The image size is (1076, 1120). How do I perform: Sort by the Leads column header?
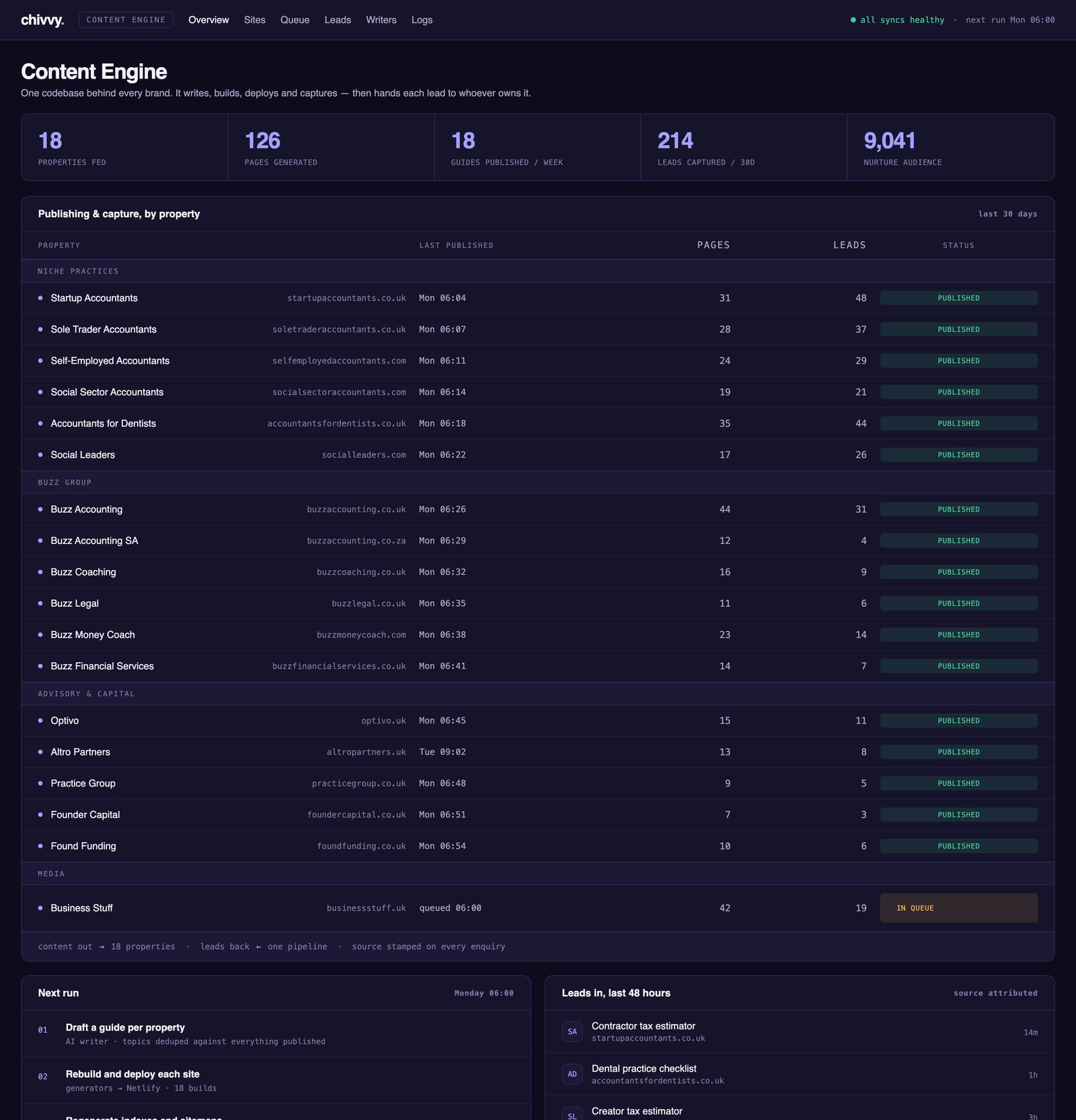pyautogui.click(x=849, y=245)
